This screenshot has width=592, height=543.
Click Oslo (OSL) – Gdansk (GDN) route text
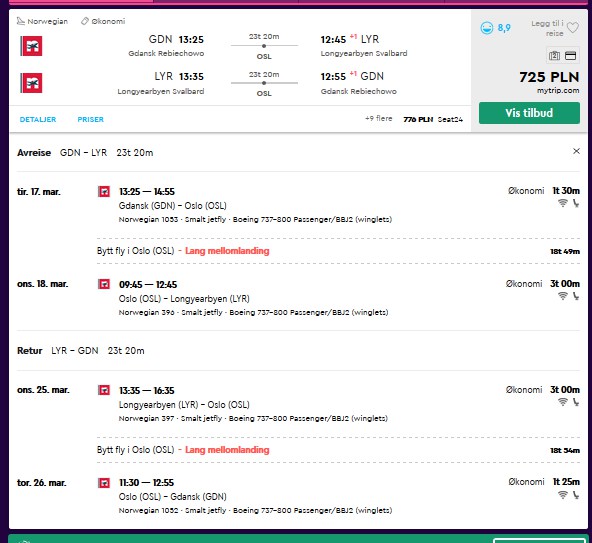point(173,497)
